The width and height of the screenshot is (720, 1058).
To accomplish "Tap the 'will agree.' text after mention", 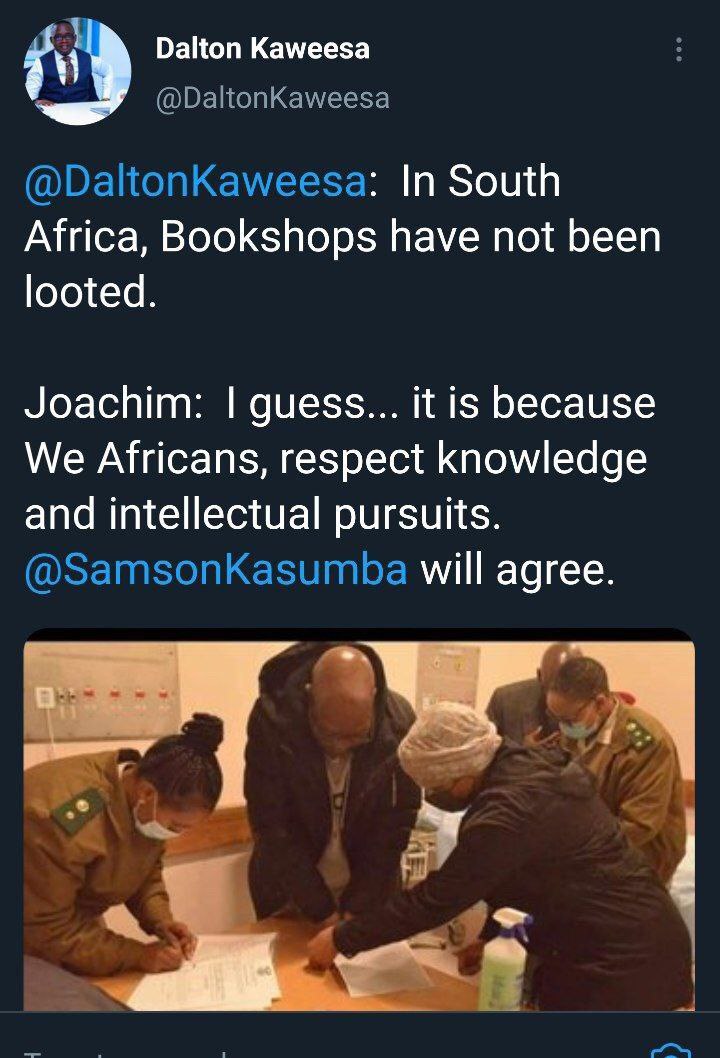I will pyautogui.click(x=518, y=570).
